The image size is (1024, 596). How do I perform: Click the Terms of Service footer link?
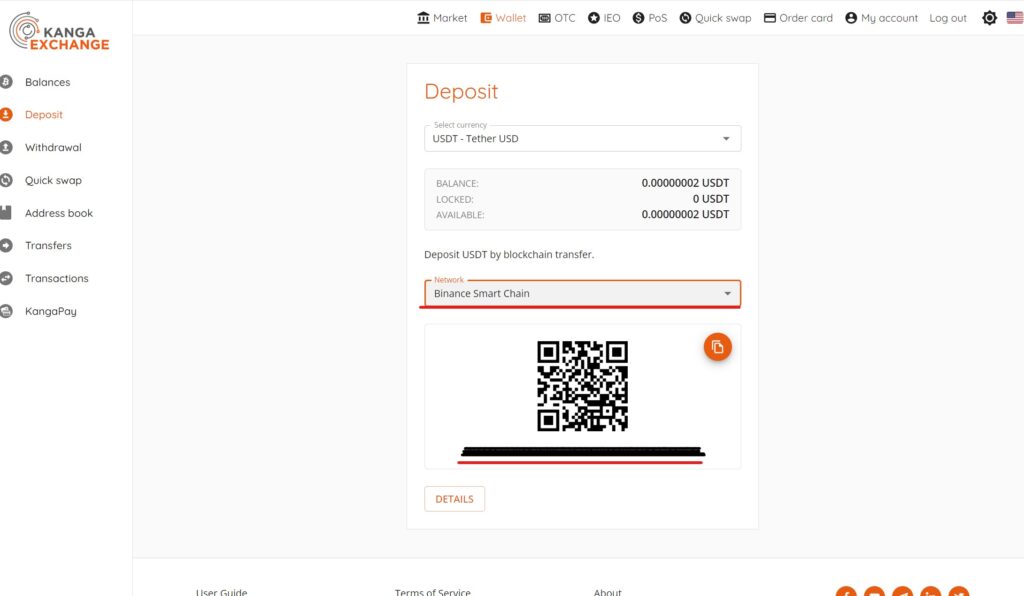coord(432,591)
